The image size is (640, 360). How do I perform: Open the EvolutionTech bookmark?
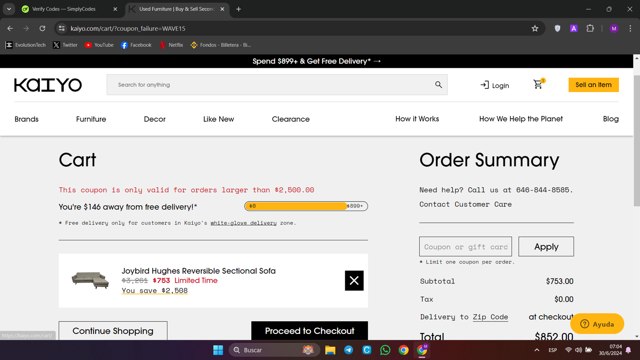[26, 45]
